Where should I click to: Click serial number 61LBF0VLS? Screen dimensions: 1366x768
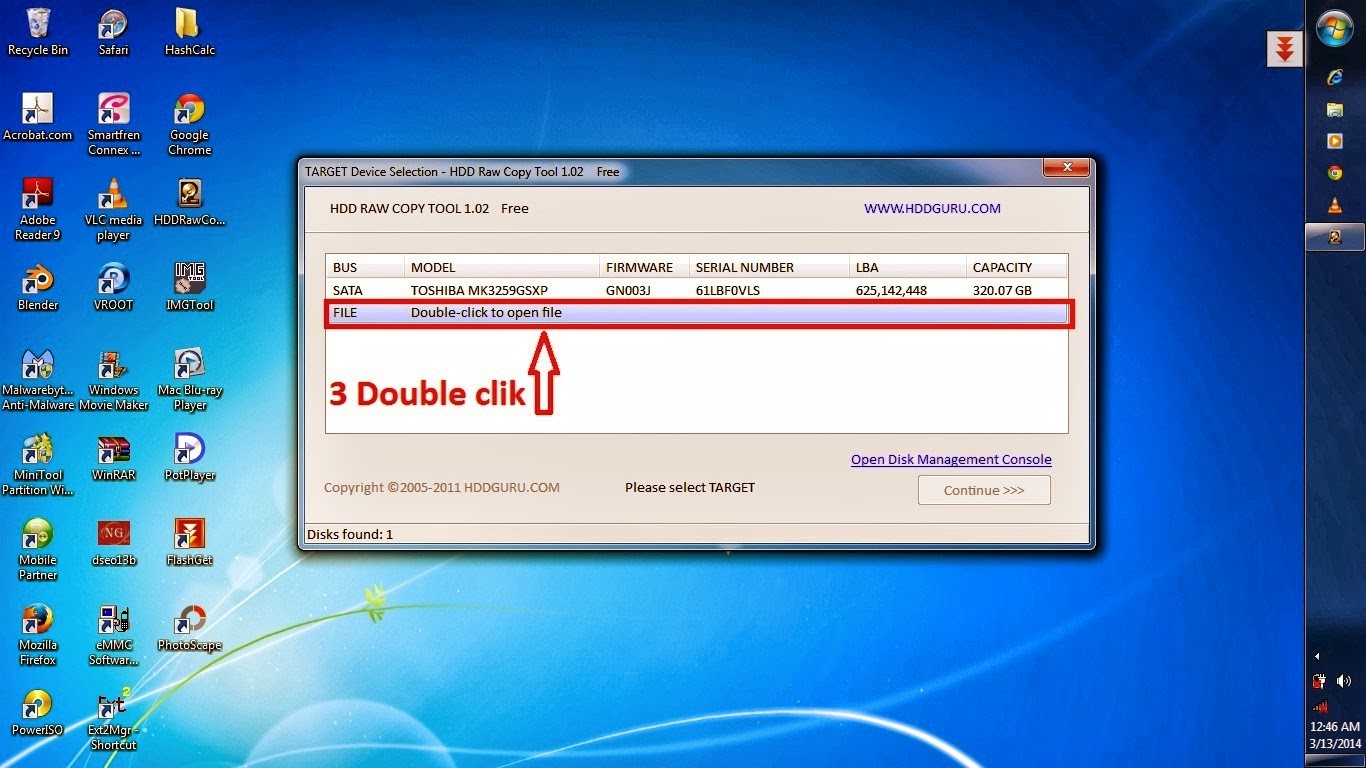(728, 290)
